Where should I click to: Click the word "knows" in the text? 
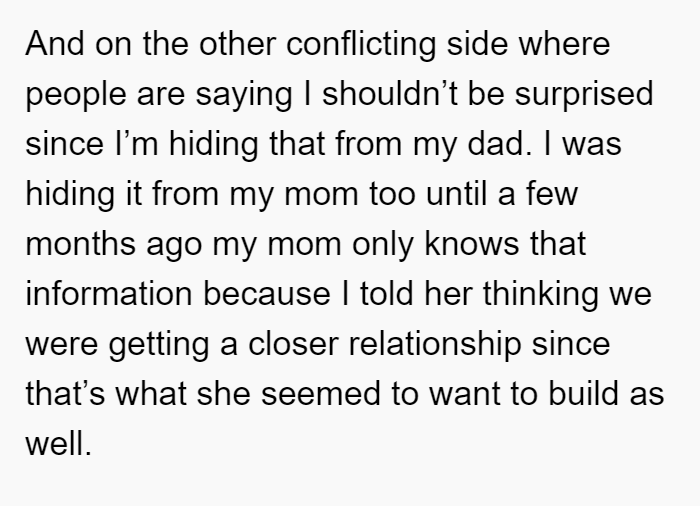point(472,244)
